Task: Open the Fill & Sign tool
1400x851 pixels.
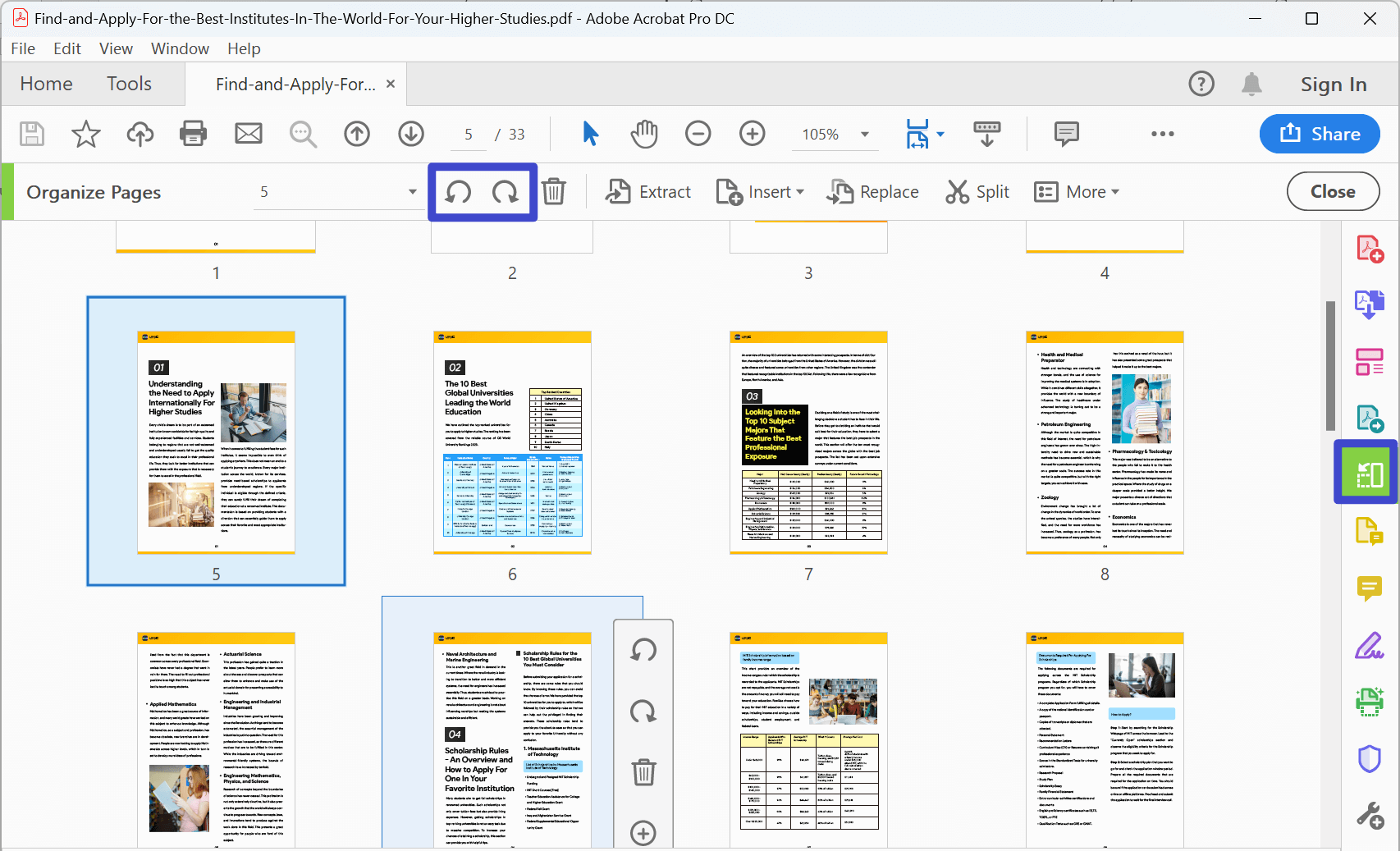Action: (1369, 646)
